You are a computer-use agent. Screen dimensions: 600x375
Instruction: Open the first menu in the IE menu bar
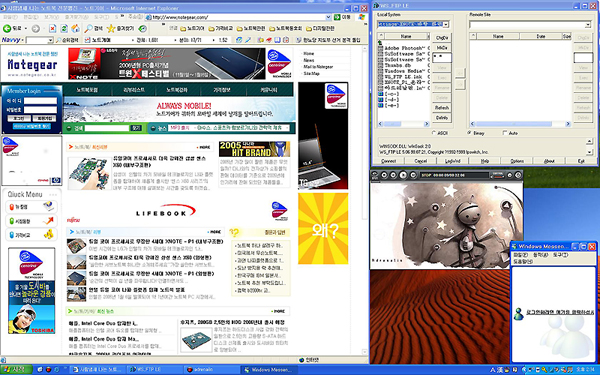(x=10, y=17)
